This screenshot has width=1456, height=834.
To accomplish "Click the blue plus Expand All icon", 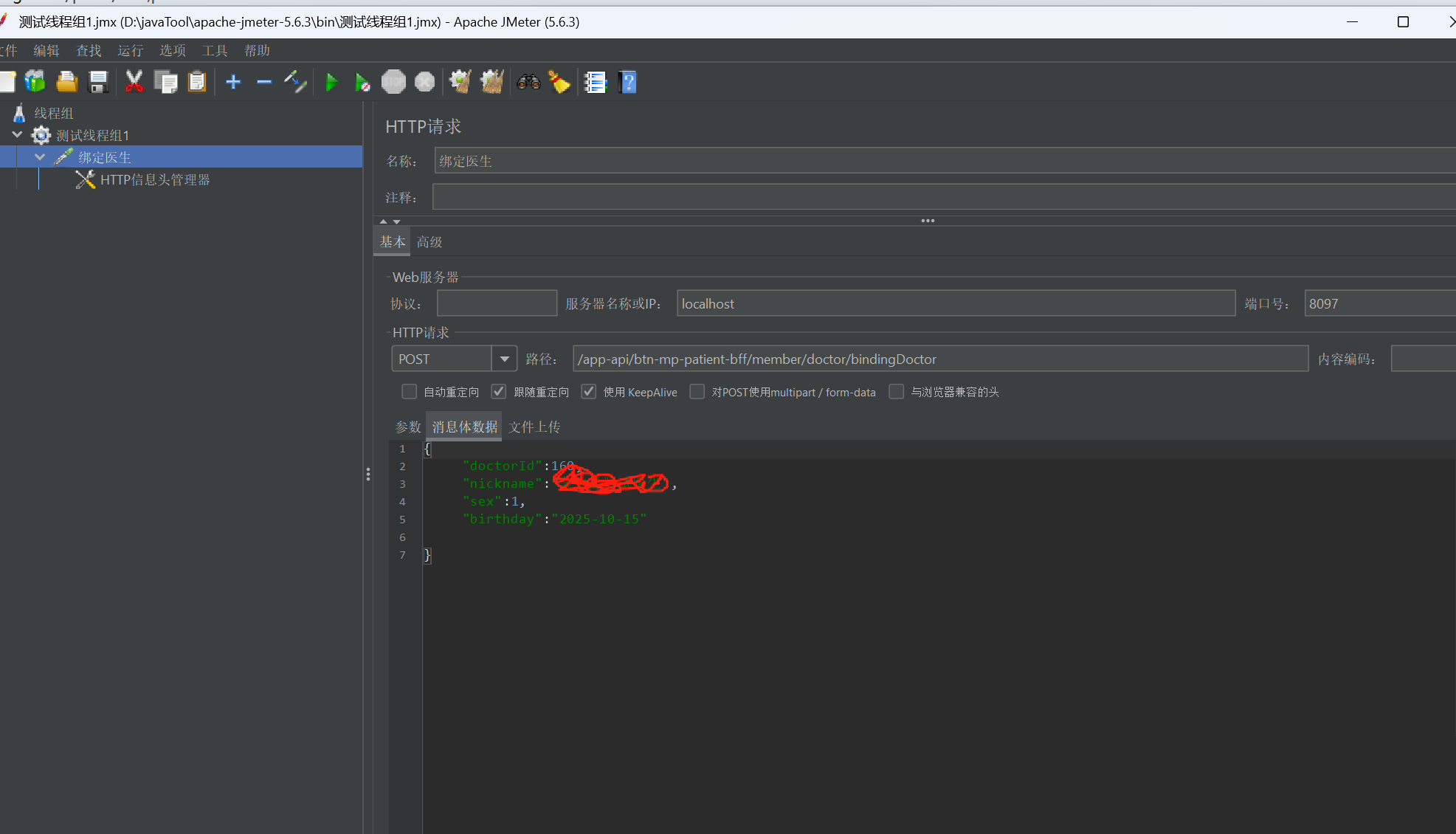I will tap(233, 82).
